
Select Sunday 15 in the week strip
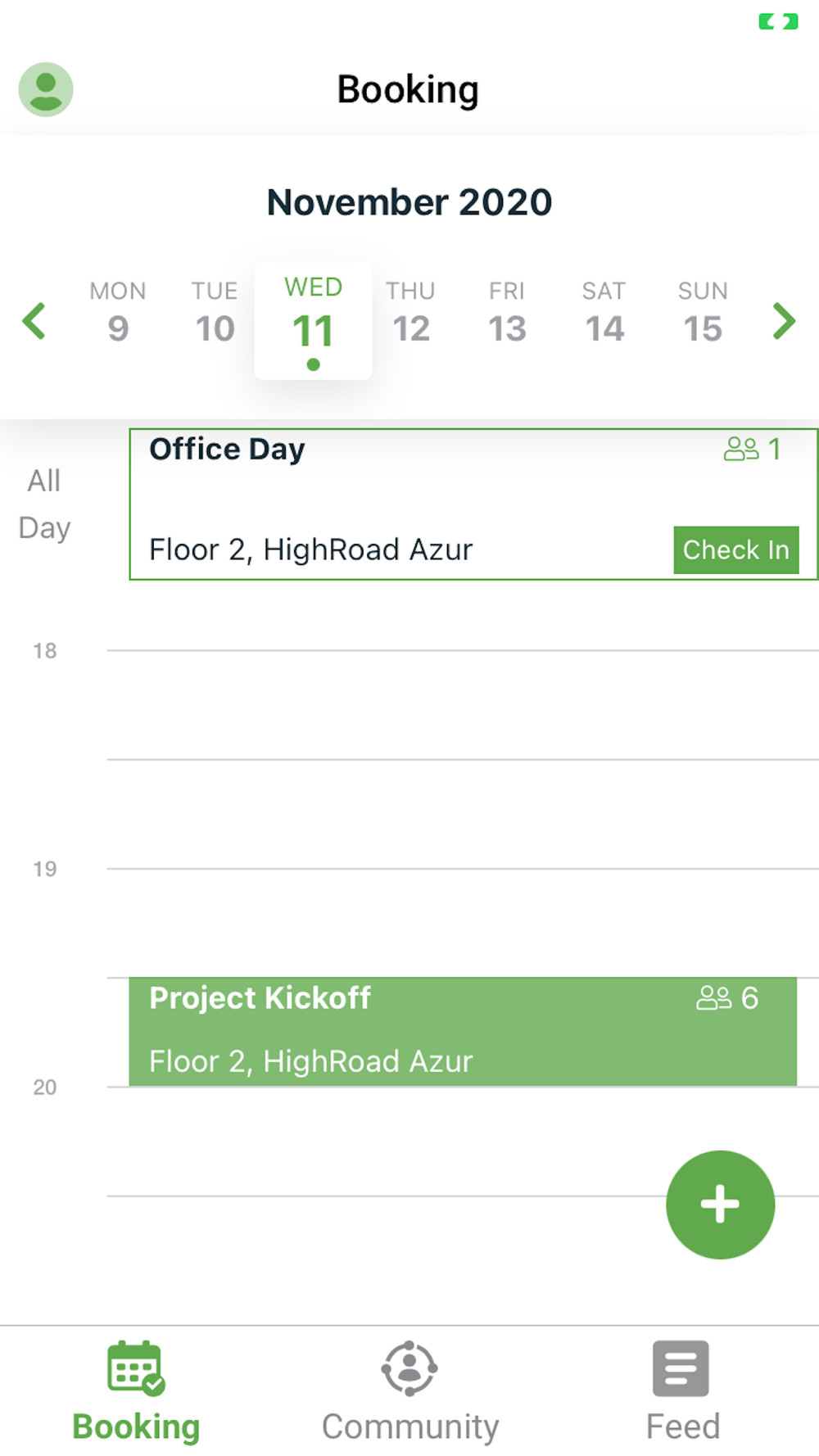point(703,314)
